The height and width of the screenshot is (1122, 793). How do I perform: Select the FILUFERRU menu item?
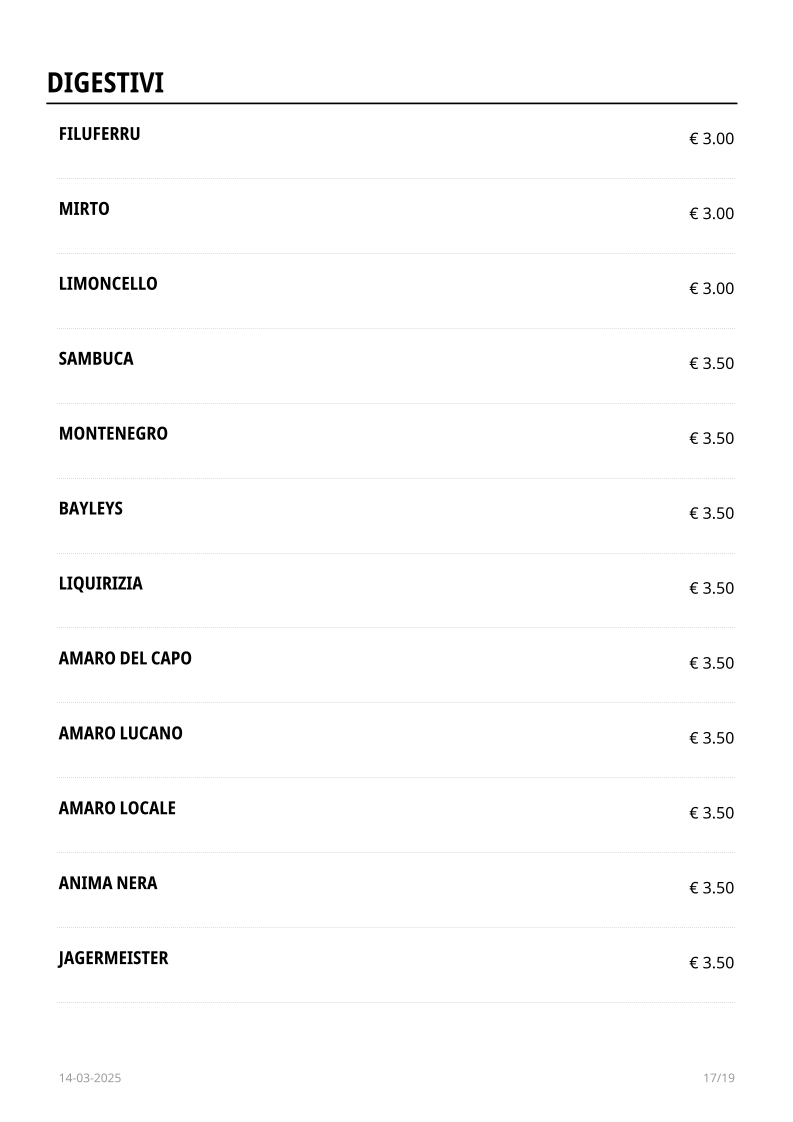pyautogui.click(x=99, y=134)
